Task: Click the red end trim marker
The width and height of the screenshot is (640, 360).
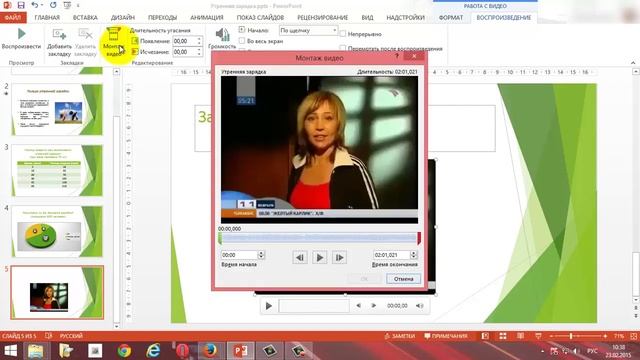Action: click(x=419, y=239)
